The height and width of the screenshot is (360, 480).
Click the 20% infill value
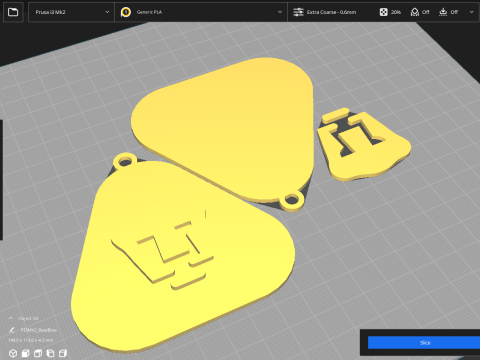396,12
